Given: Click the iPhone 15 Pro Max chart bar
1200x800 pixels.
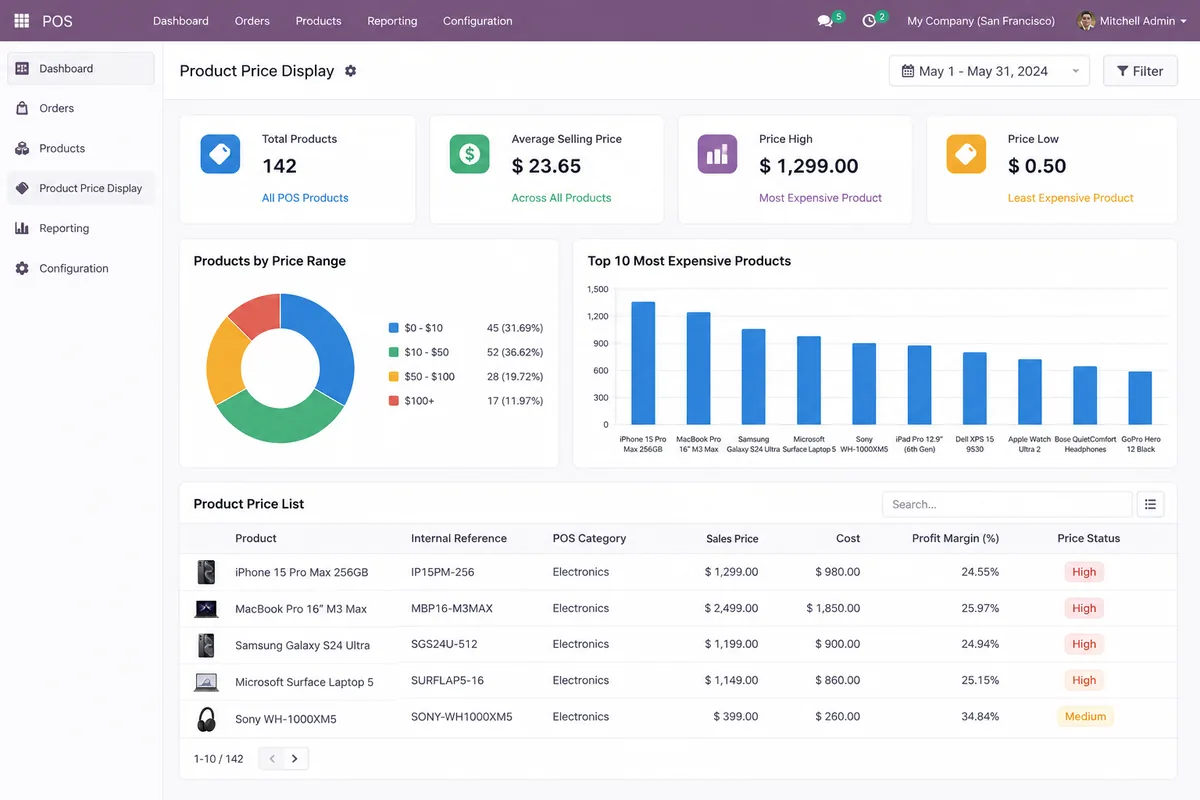Looking at the screenshot, I should pyautogui.click(x=643, y=363).
